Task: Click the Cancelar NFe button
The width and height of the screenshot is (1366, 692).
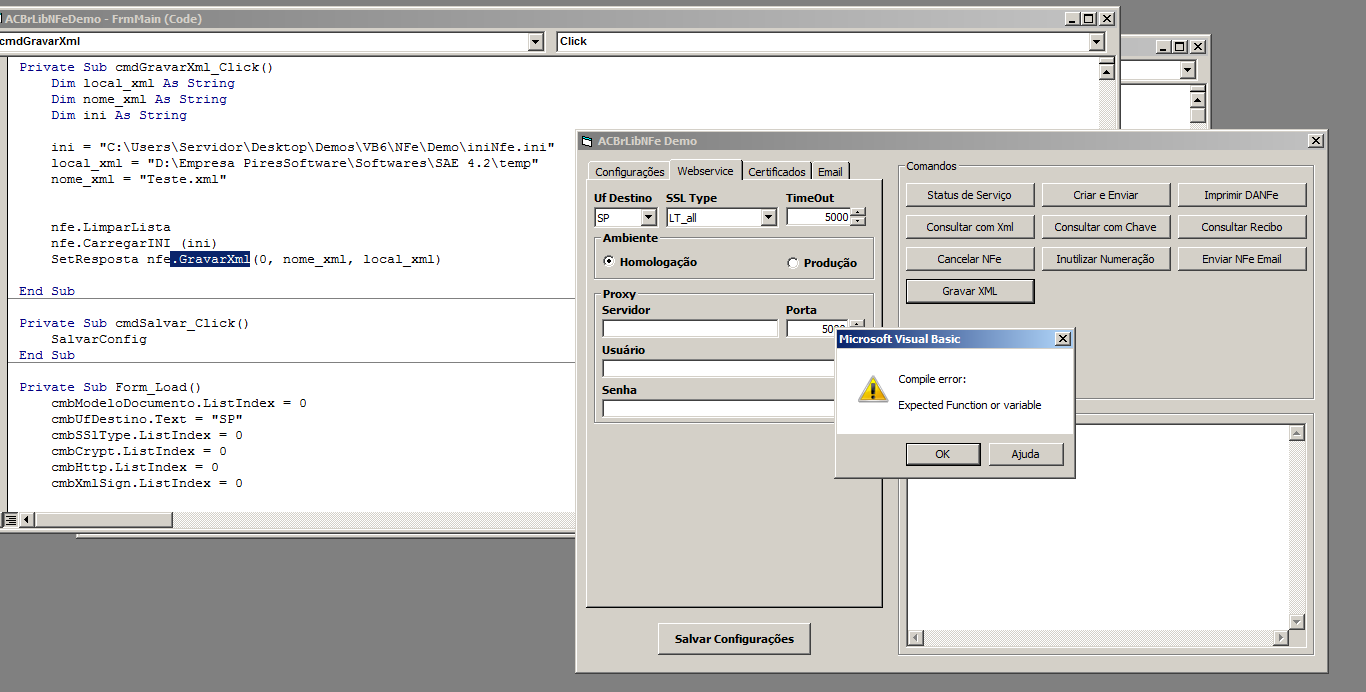Action: pyautogui.click(x=969, y=259)
